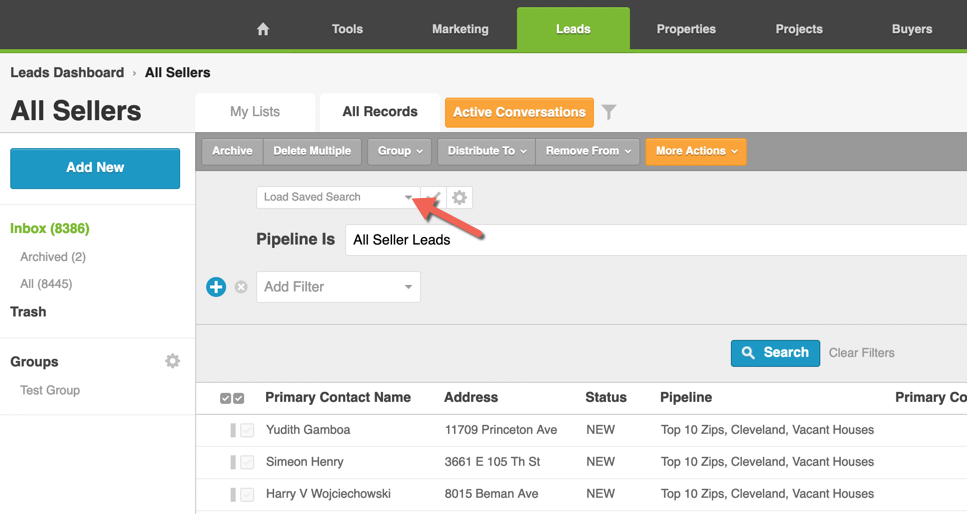Click drag handle beside Yudith Gamboa row
The width and height of the screenshot is (967, 514).
click(x=233, y=430)
